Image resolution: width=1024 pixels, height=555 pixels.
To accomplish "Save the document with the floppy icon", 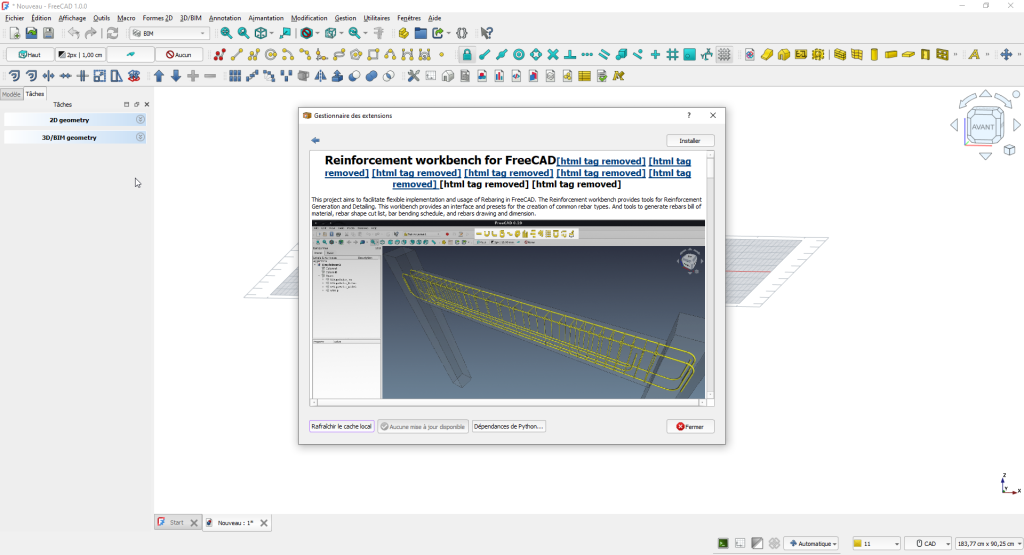I will (48, 33).
